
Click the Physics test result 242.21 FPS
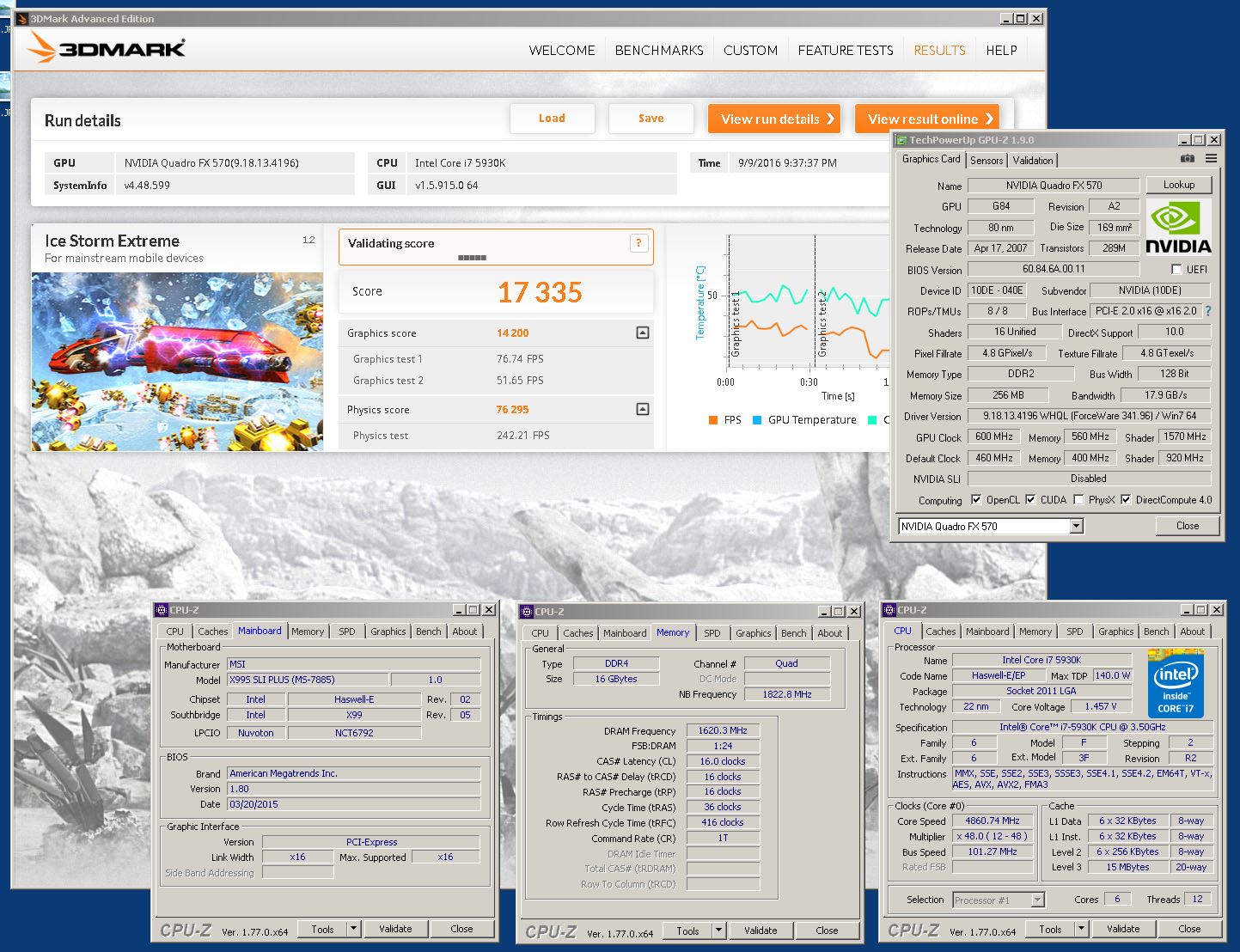pyautogui.click(x=523, y=436)
